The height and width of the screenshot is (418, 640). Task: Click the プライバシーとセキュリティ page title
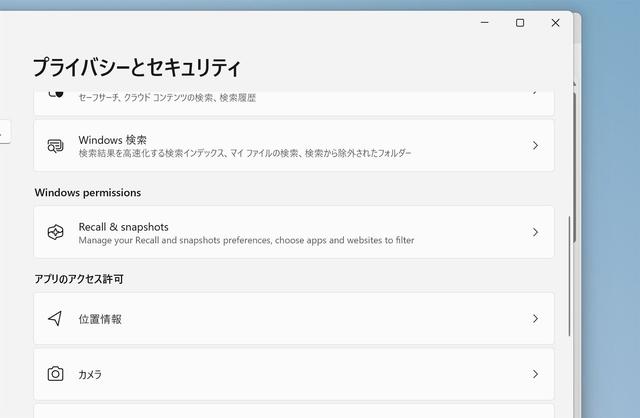coord(136,67)
